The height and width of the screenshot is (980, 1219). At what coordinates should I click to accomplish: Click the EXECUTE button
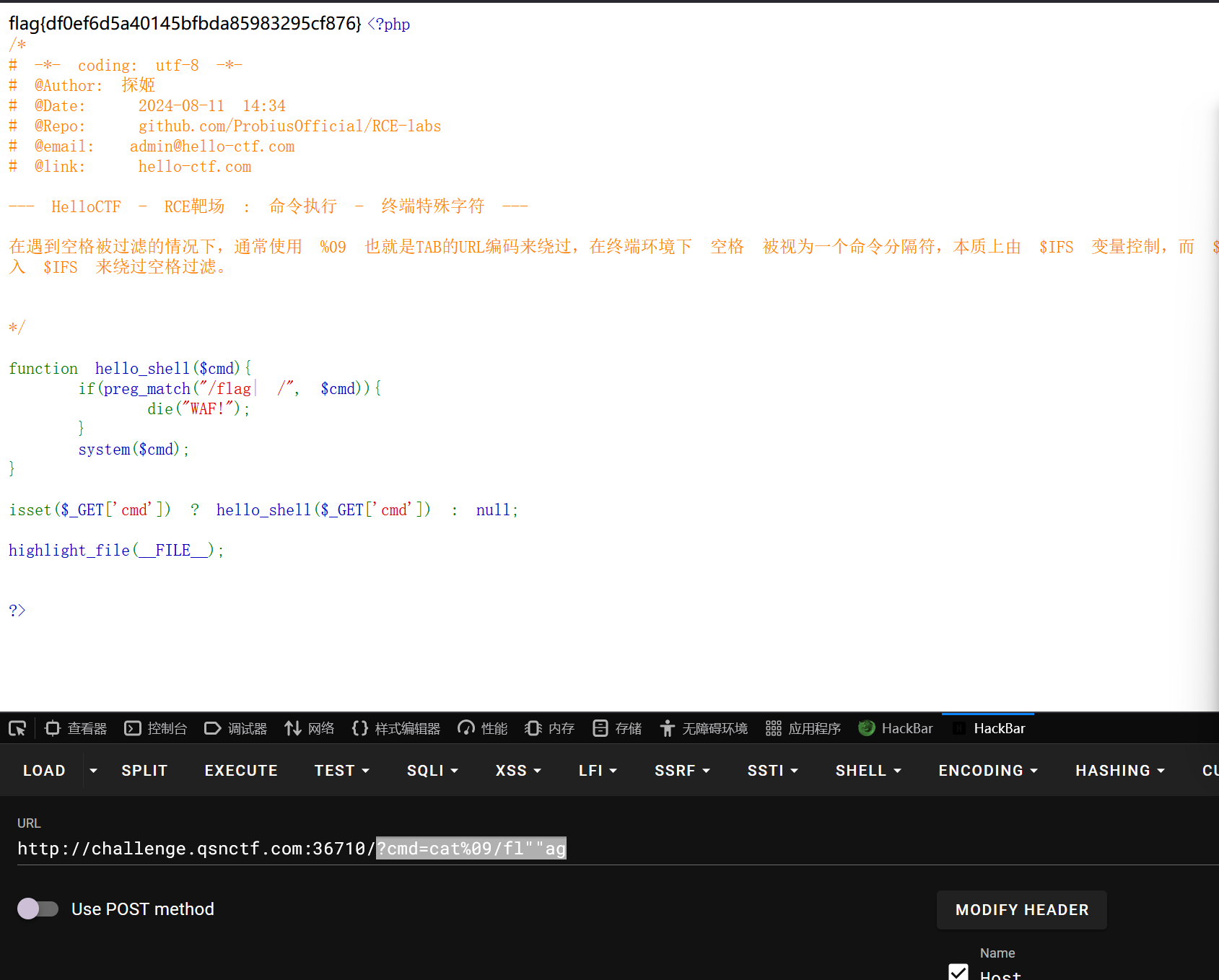pos(240,770)
